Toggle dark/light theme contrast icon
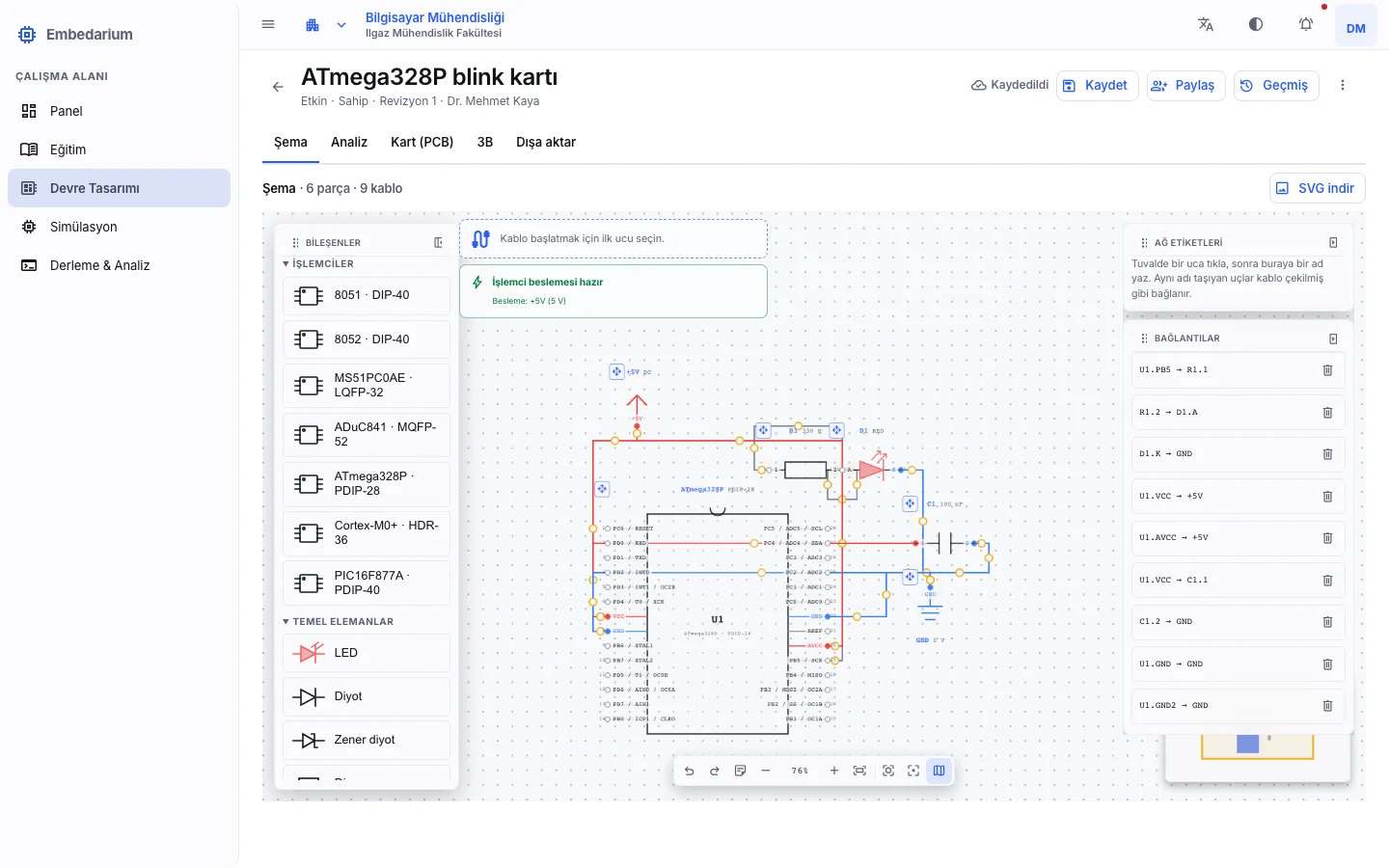The height and width of the screenshot is (868, 1389). tap(1256, 25)
